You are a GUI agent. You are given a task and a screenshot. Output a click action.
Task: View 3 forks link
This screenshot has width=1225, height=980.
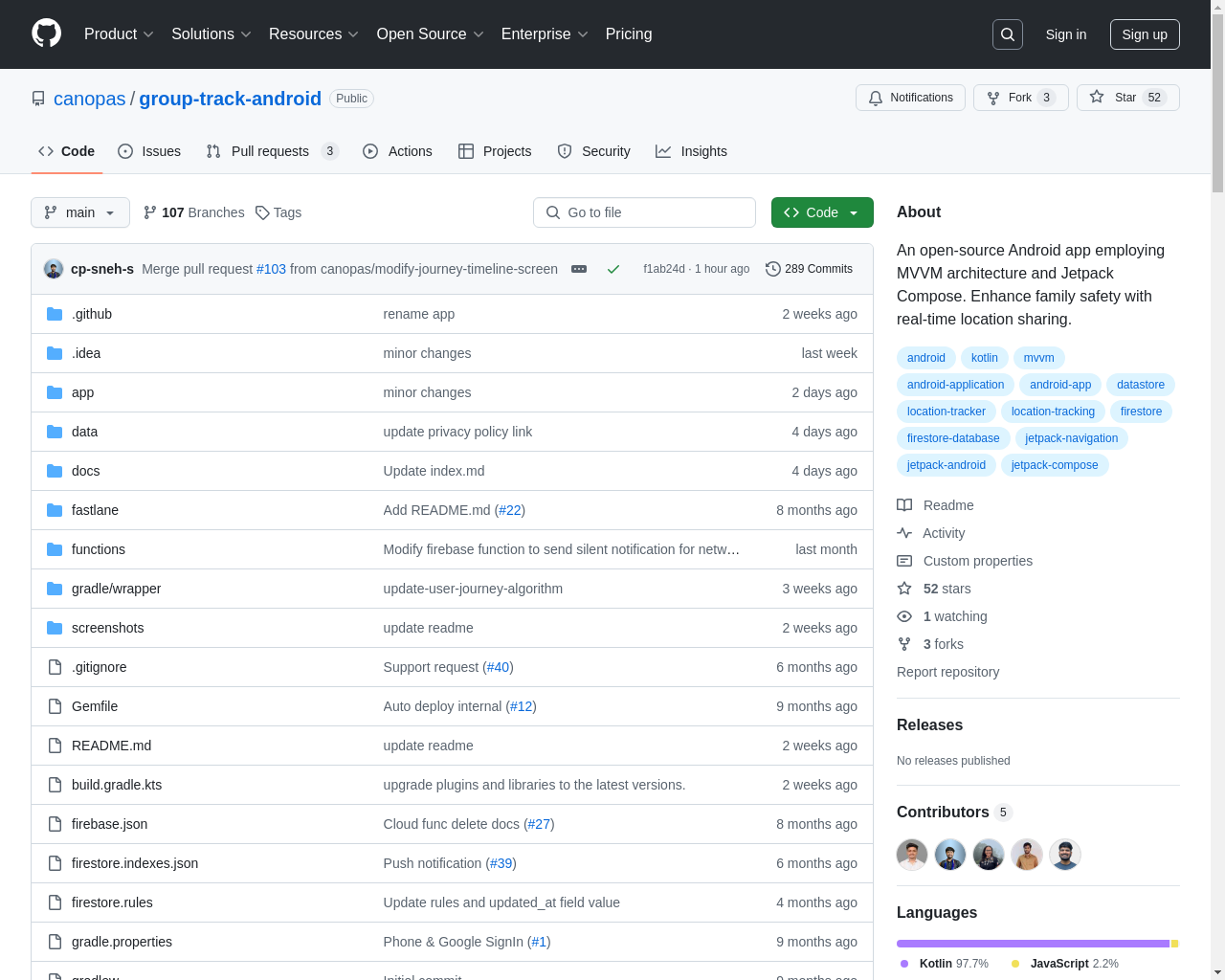click(x=930, y=644)
